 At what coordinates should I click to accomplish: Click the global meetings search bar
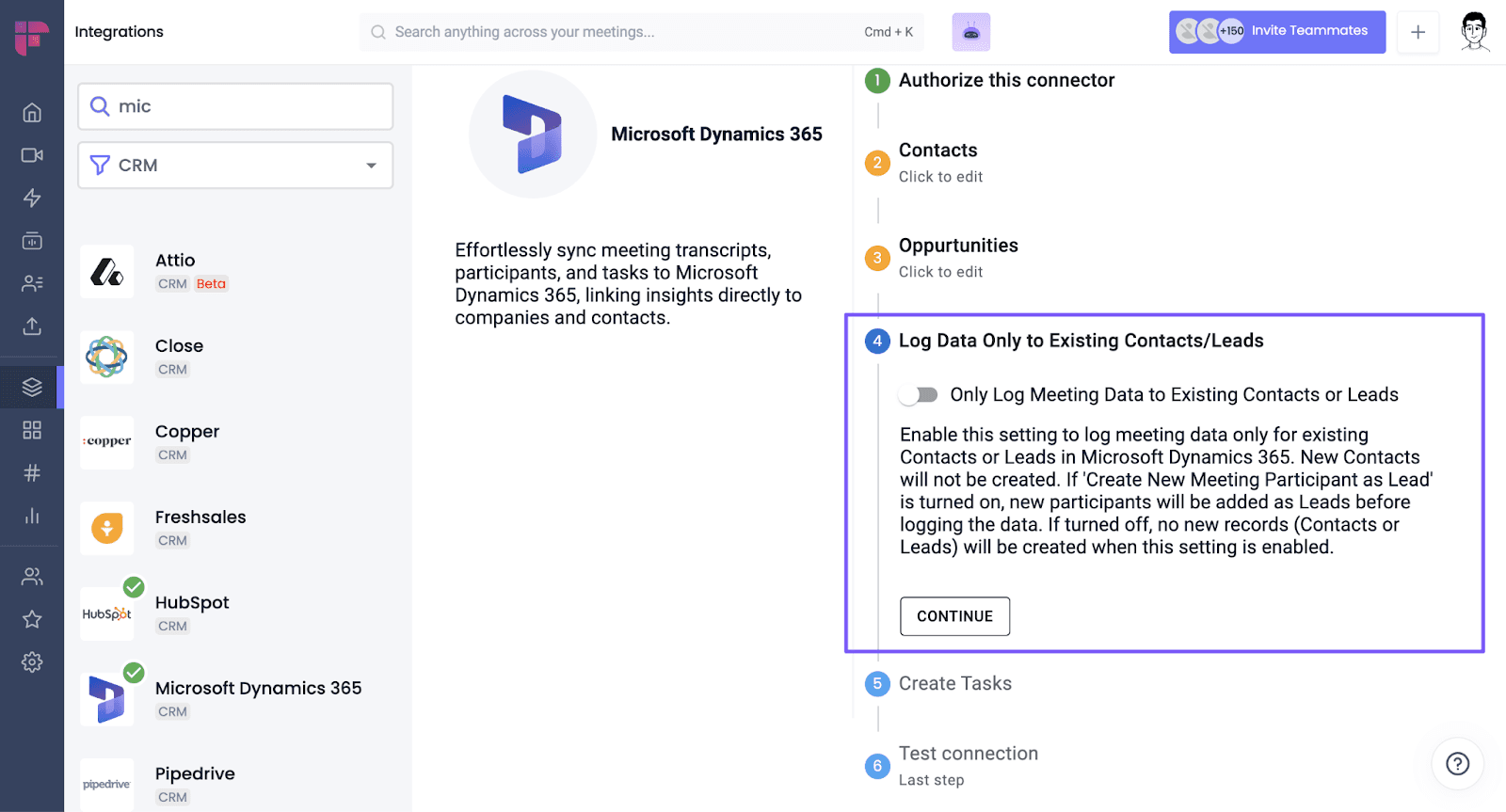[x=642, y=32]
